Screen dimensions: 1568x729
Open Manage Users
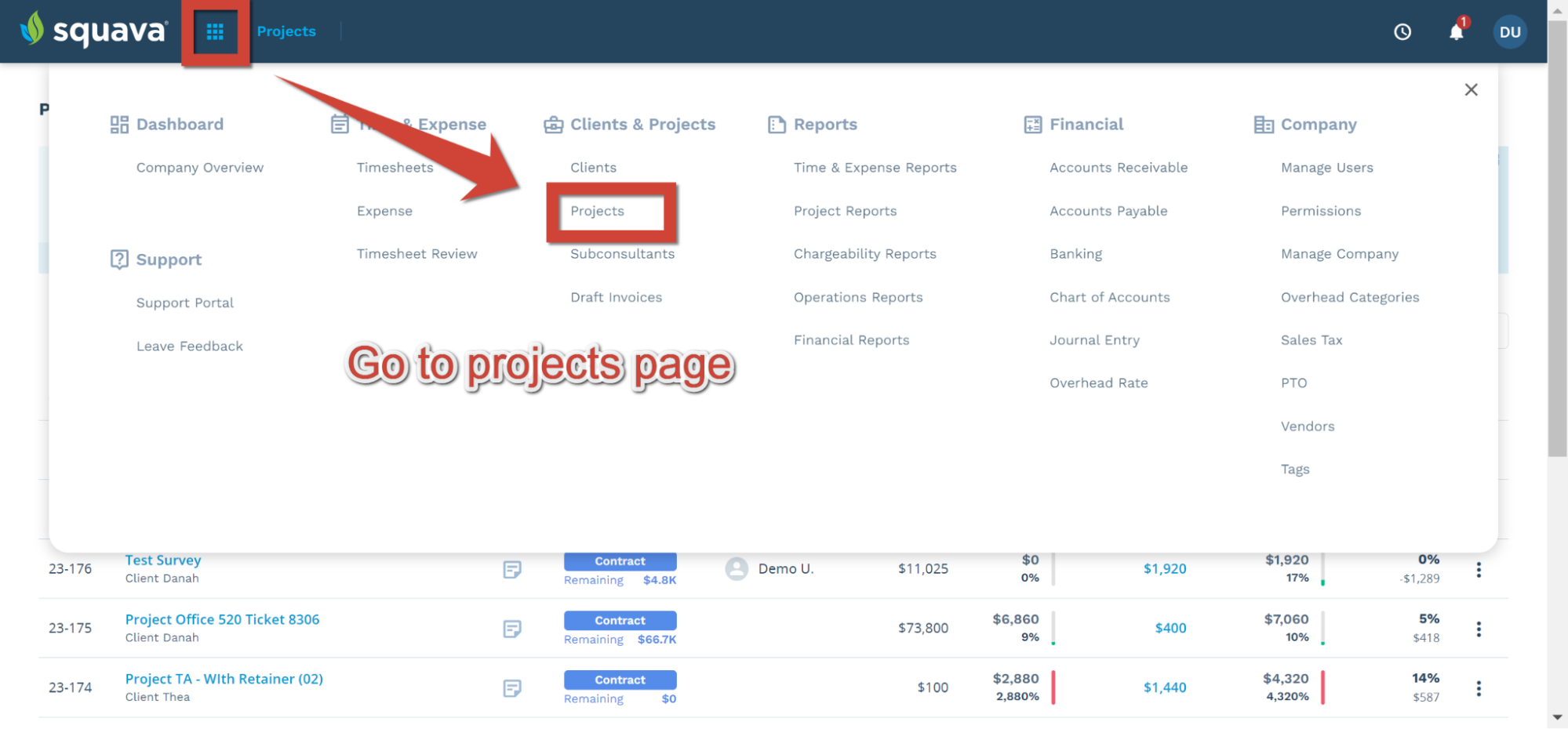pyautogui.click(x=1326, y=168)
